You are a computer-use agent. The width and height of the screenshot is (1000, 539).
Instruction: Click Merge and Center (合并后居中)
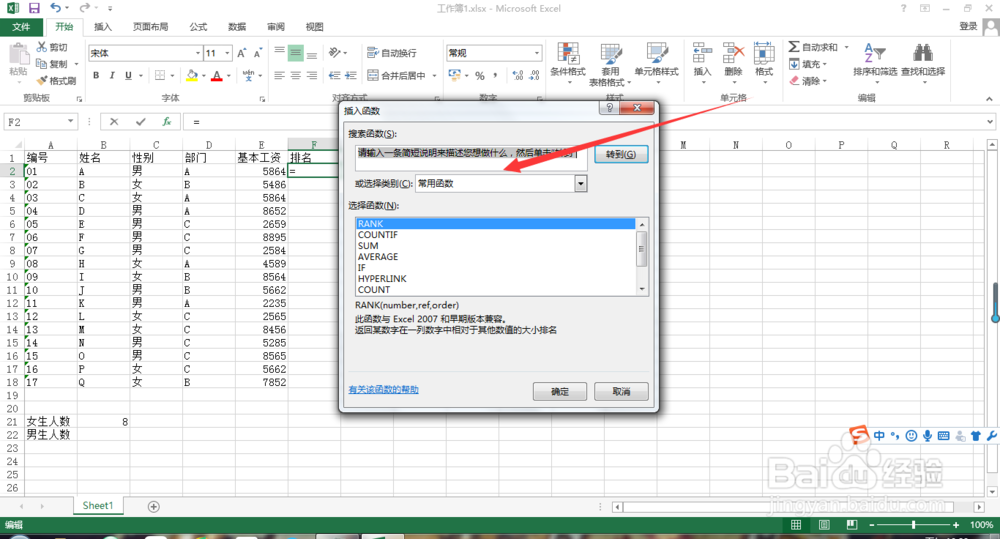click(397, 75)
